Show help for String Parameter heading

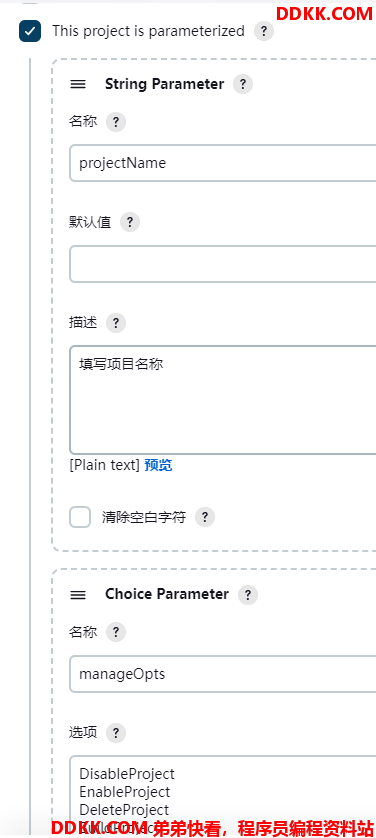click(243, 84)
